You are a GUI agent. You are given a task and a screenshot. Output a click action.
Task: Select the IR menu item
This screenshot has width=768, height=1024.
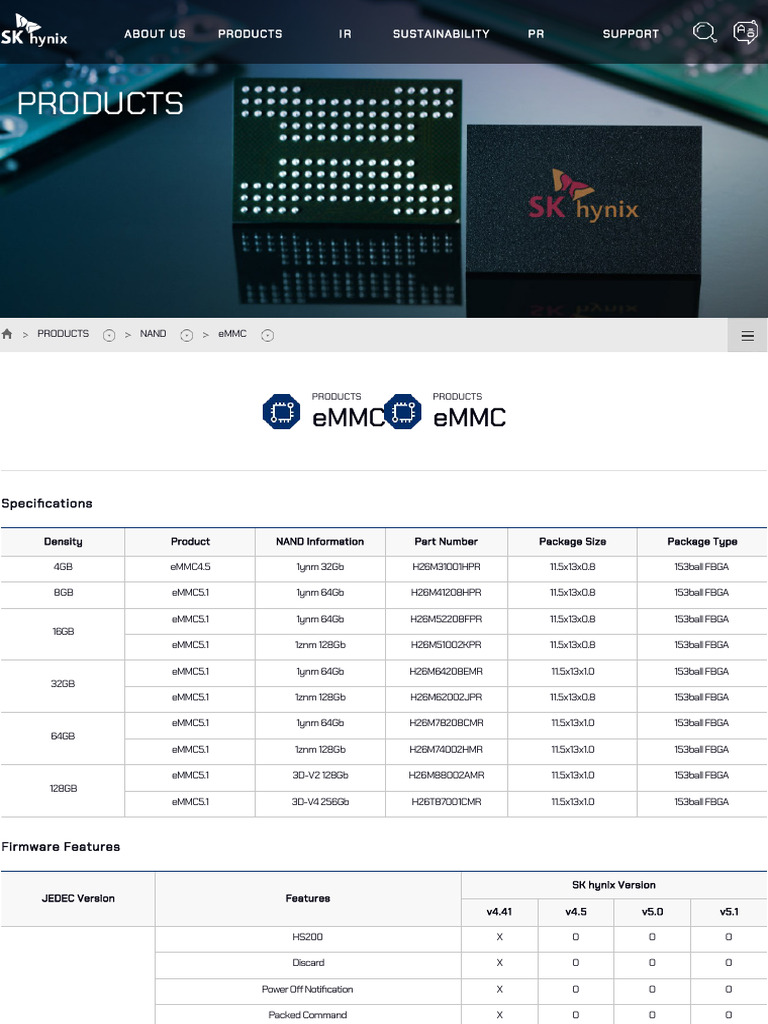point(345,34)
